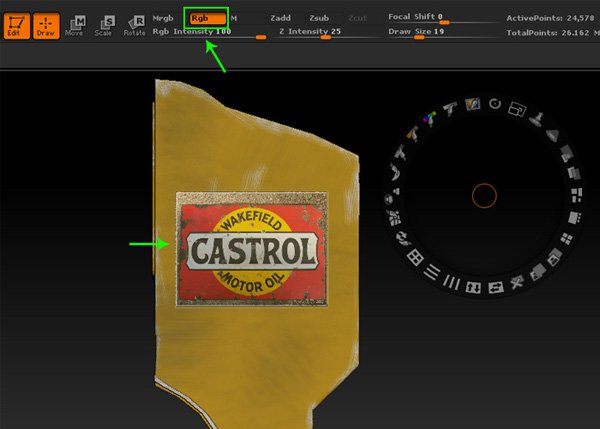Click the Tile Selected icon on dial
600x429 pixels.
(575, 218)
